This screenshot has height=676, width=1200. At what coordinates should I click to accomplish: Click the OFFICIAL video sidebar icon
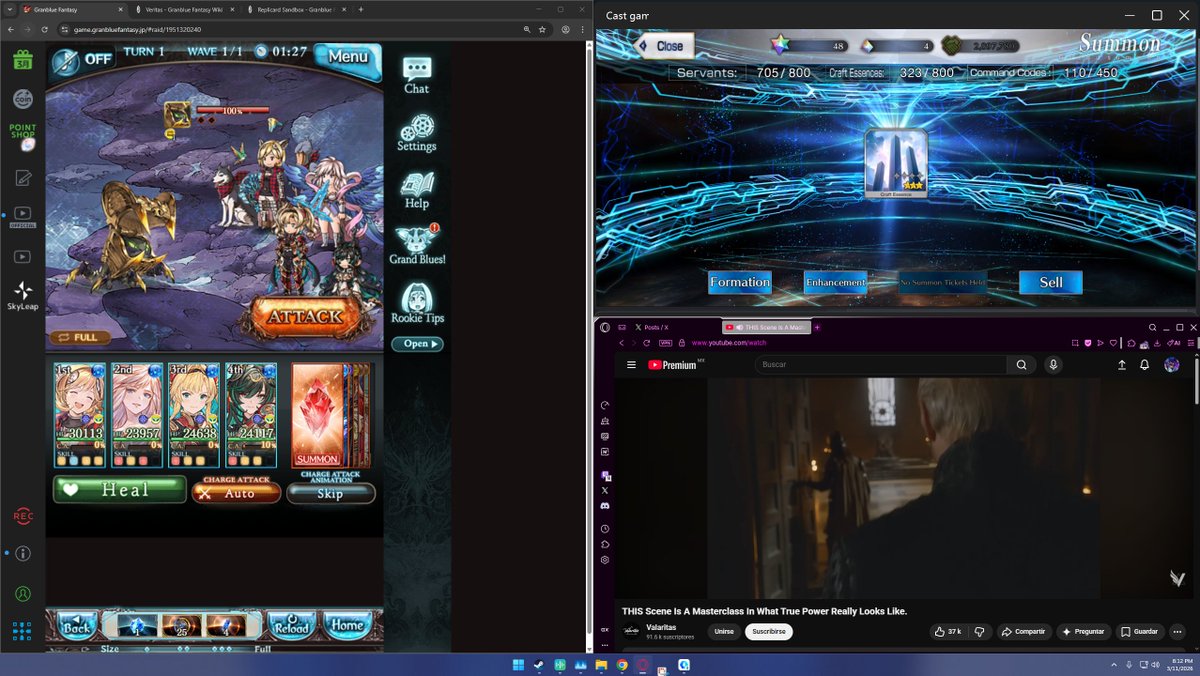(22, 216)
